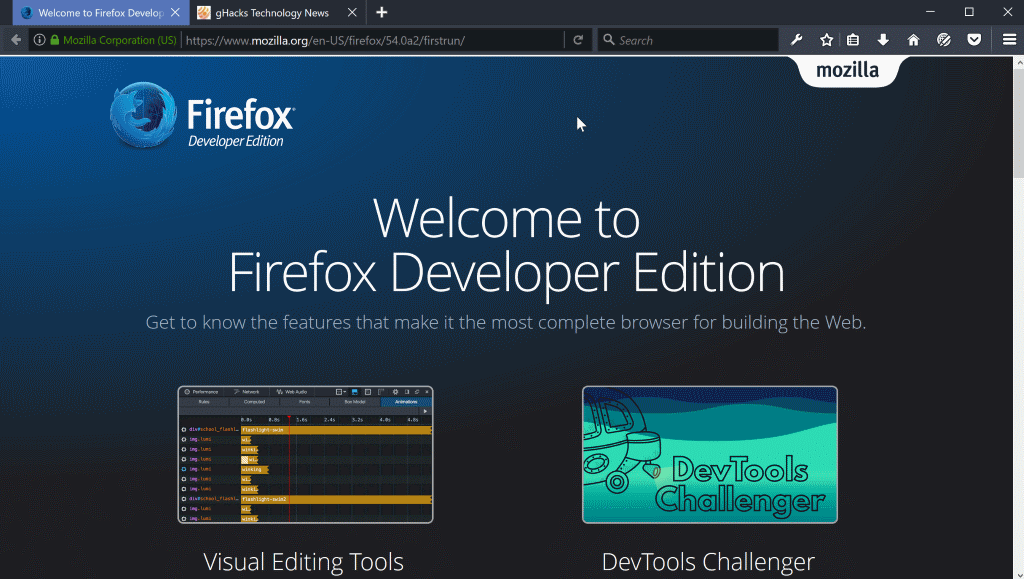Go back with the back arrow

[x=16, y=40]
